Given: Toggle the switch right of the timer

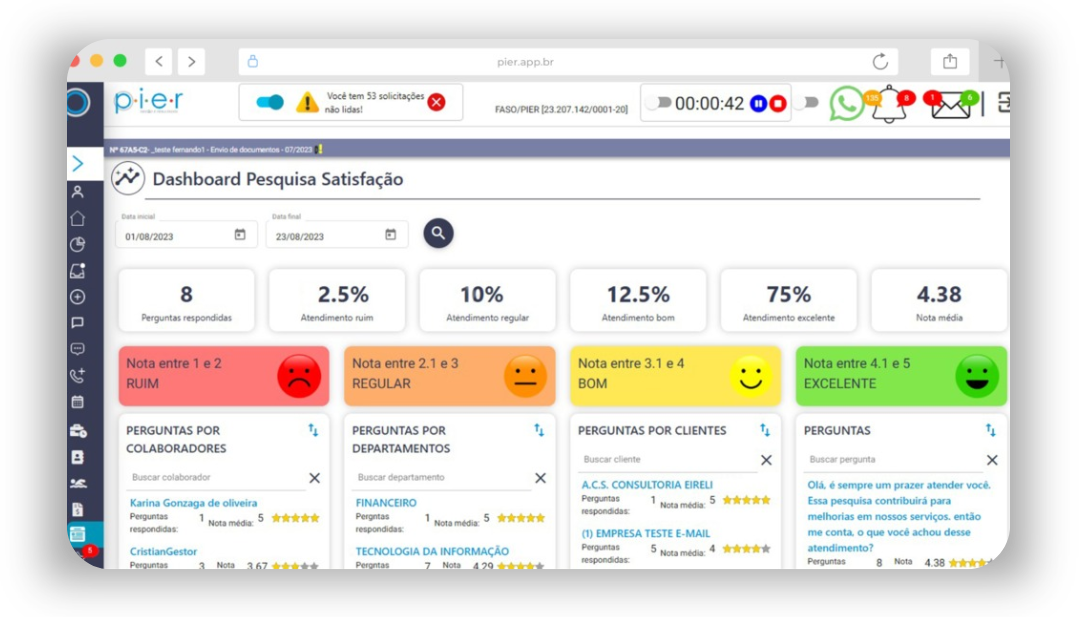Looking at the screenshot, I should pos(807,103).
